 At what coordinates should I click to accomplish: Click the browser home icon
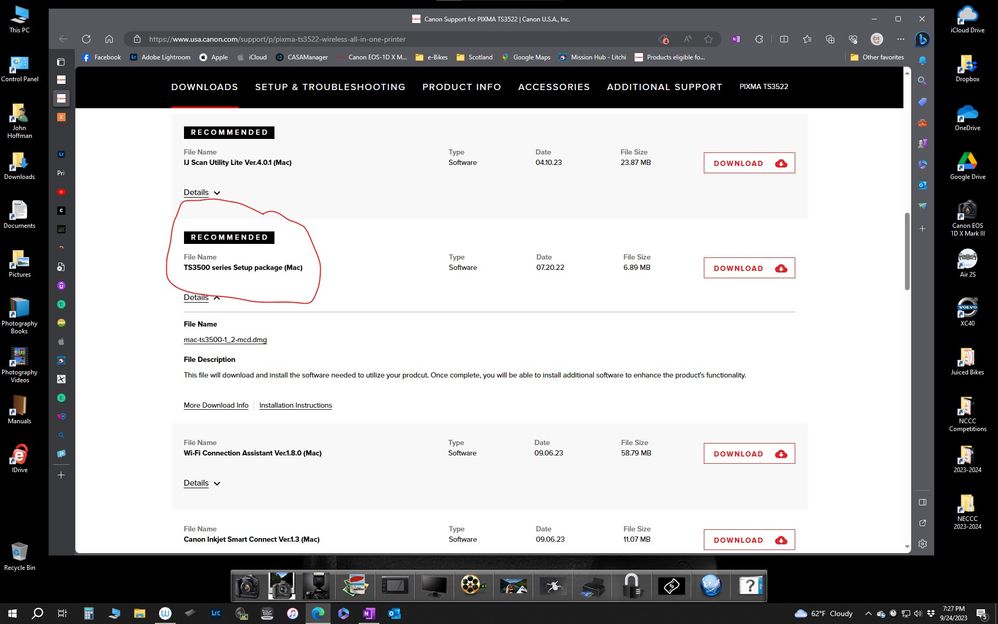[109, 39]
